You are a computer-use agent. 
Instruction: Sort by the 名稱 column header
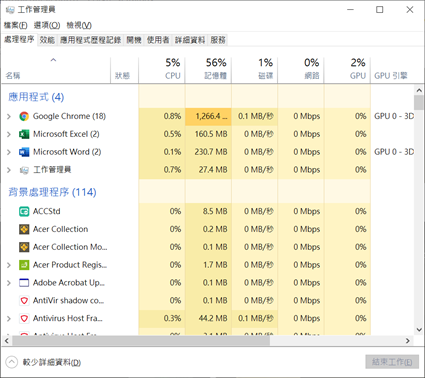pos(56,69)
